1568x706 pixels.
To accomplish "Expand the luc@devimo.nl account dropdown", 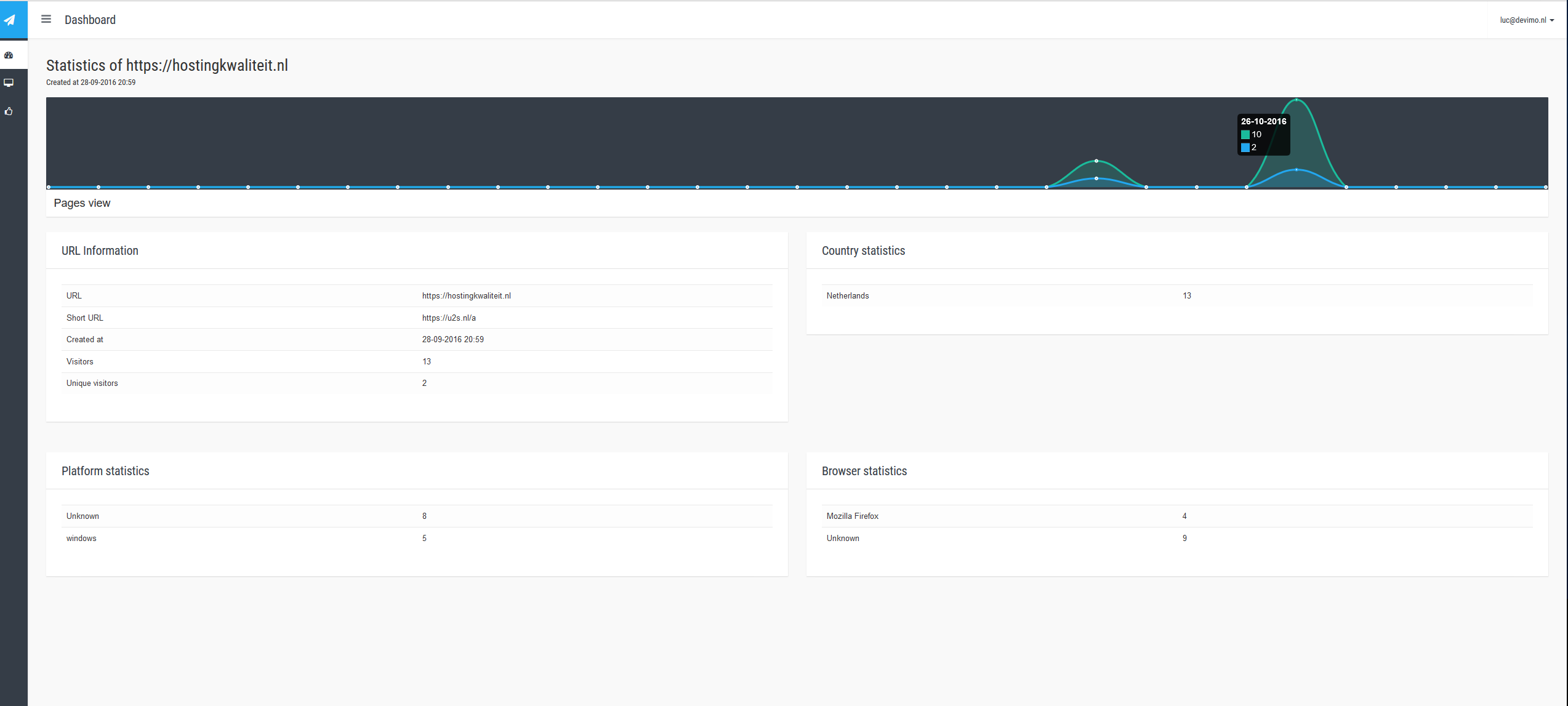I will [x=1527, y=20].
